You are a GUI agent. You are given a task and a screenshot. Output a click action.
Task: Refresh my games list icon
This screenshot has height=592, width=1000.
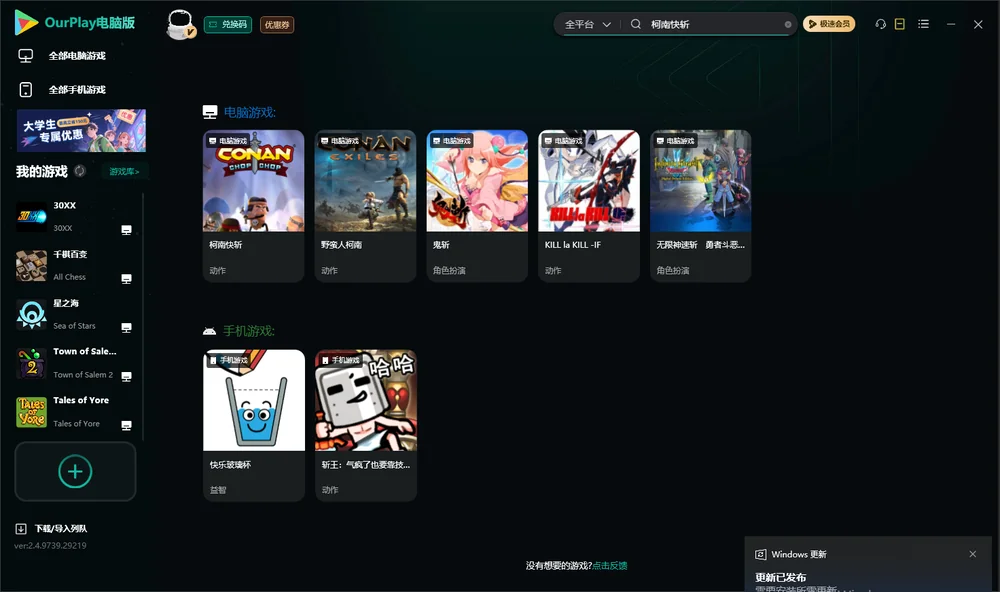click(x=80, y=171)
